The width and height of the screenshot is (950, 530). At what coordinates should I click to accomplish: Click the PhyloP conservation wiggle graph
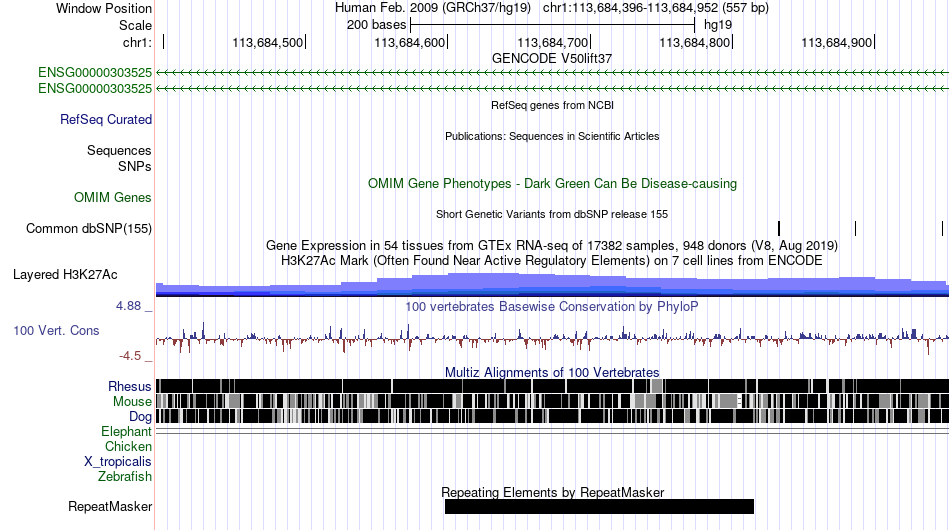(x=552, y=337)
